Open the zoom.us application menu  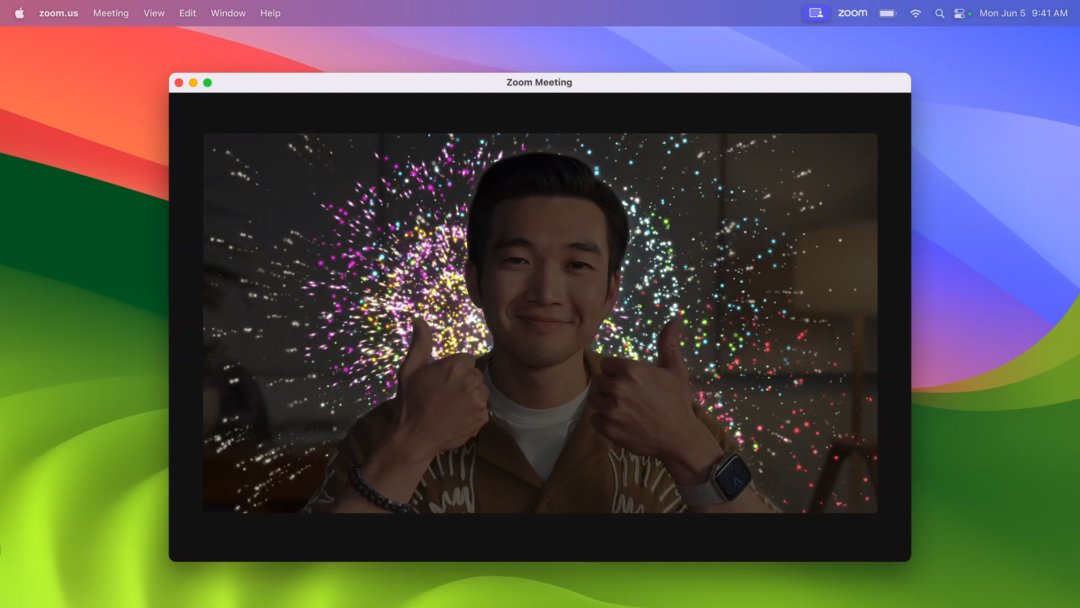[59, 13]
